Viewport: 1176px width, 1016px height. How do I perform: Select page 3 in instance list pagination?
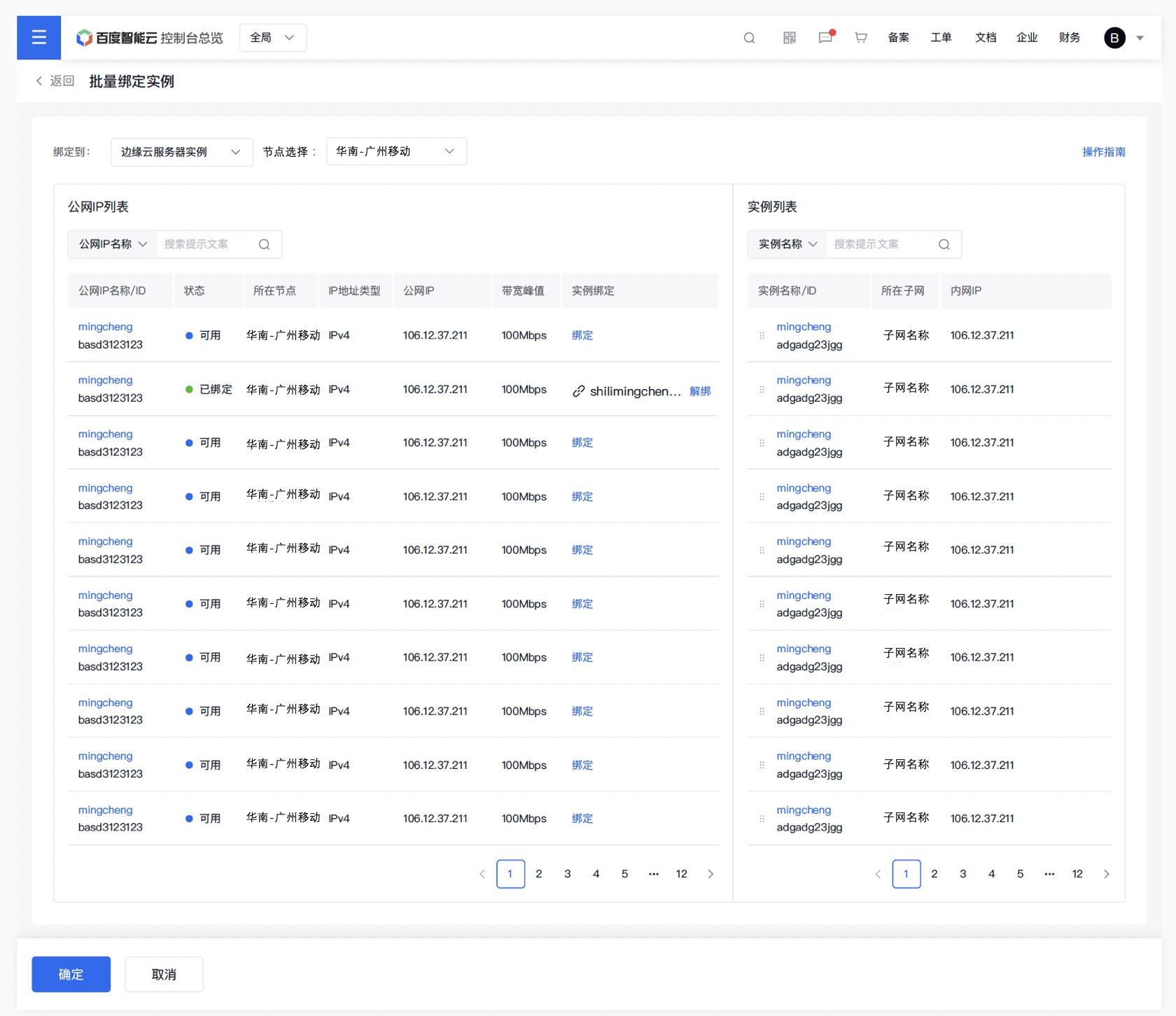coord(963,874)
